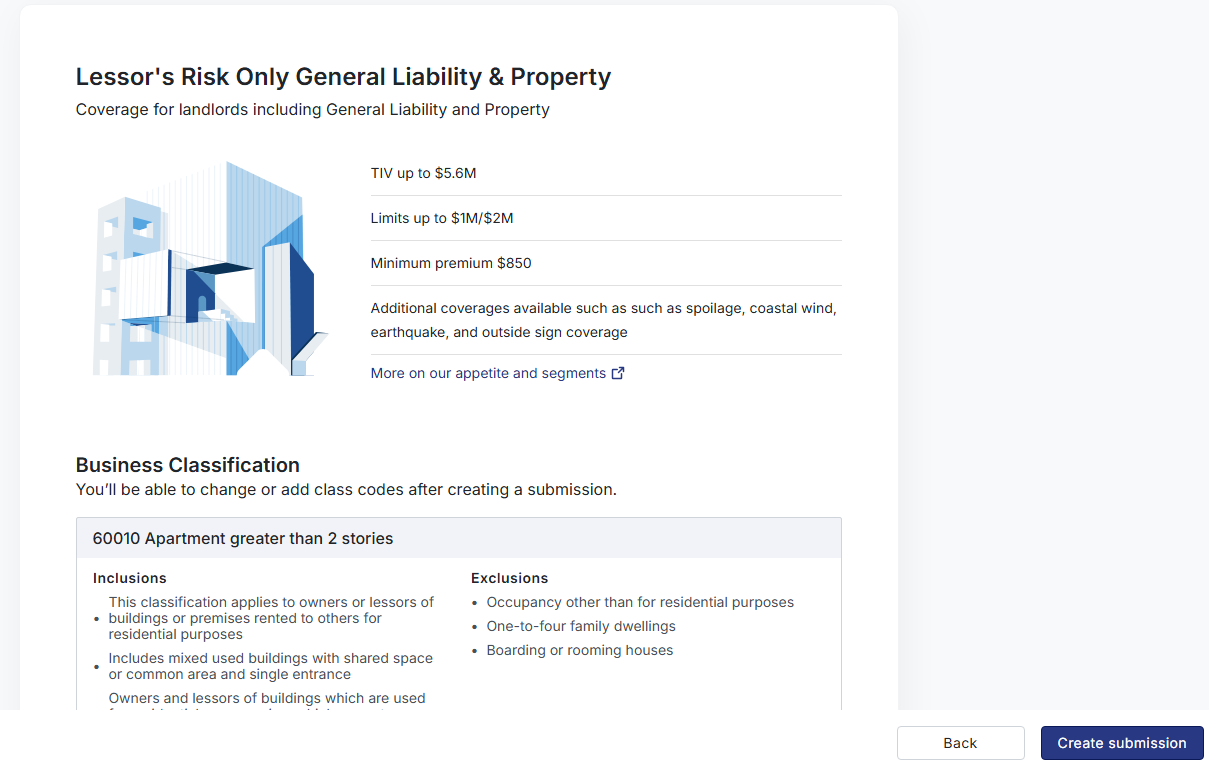Click the Limits up to $1M/$2M row

coord(442,218)
